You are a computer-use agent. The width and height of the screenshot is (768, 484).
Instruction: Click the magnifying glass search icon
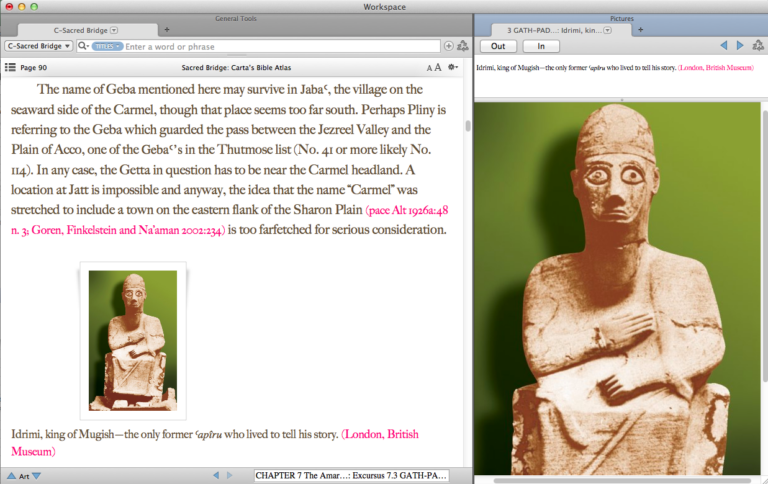tap(82, 46)
